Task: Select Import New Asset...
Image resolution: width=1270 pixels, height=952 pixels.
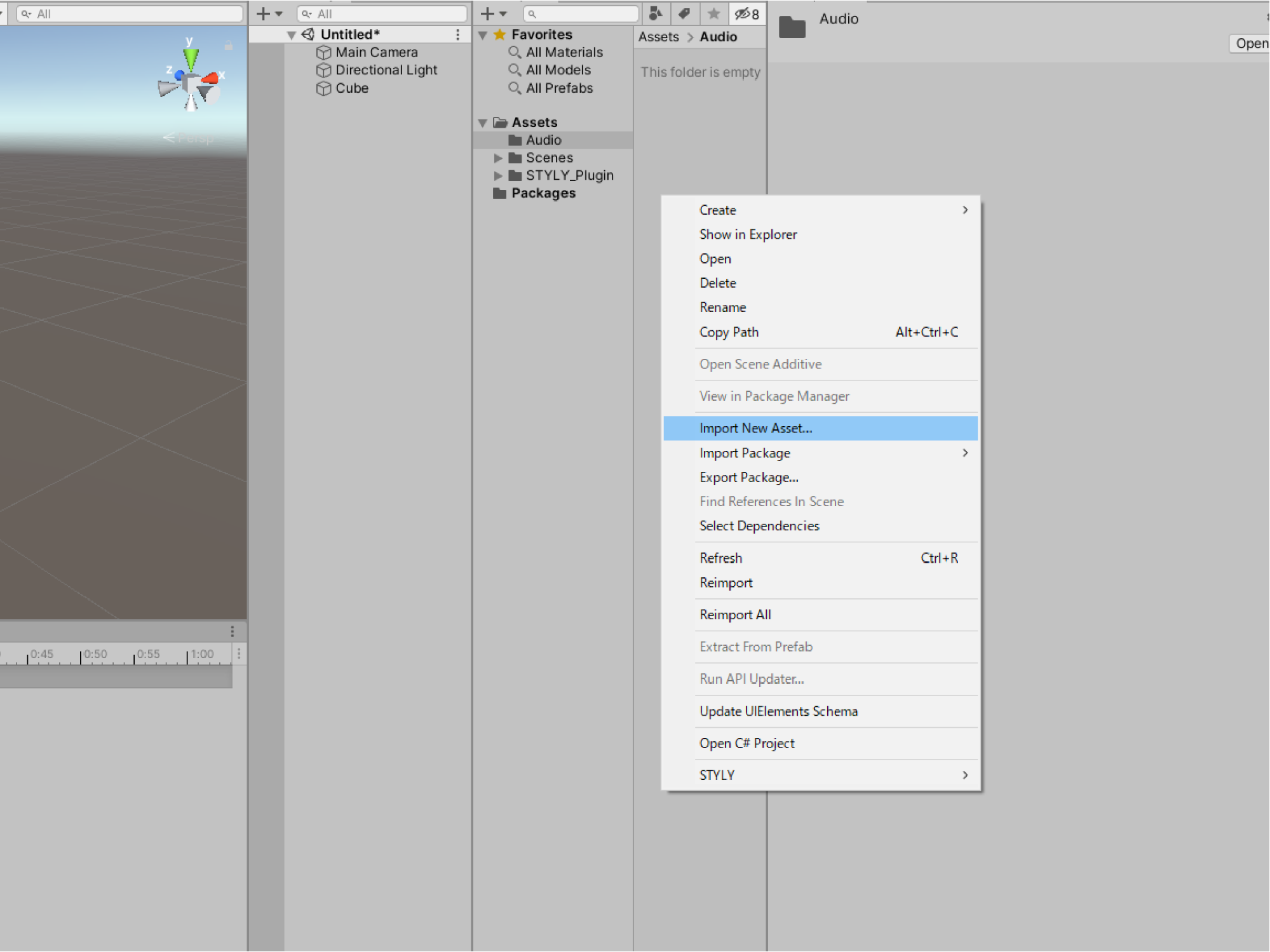Action: [x=821, y=428]
